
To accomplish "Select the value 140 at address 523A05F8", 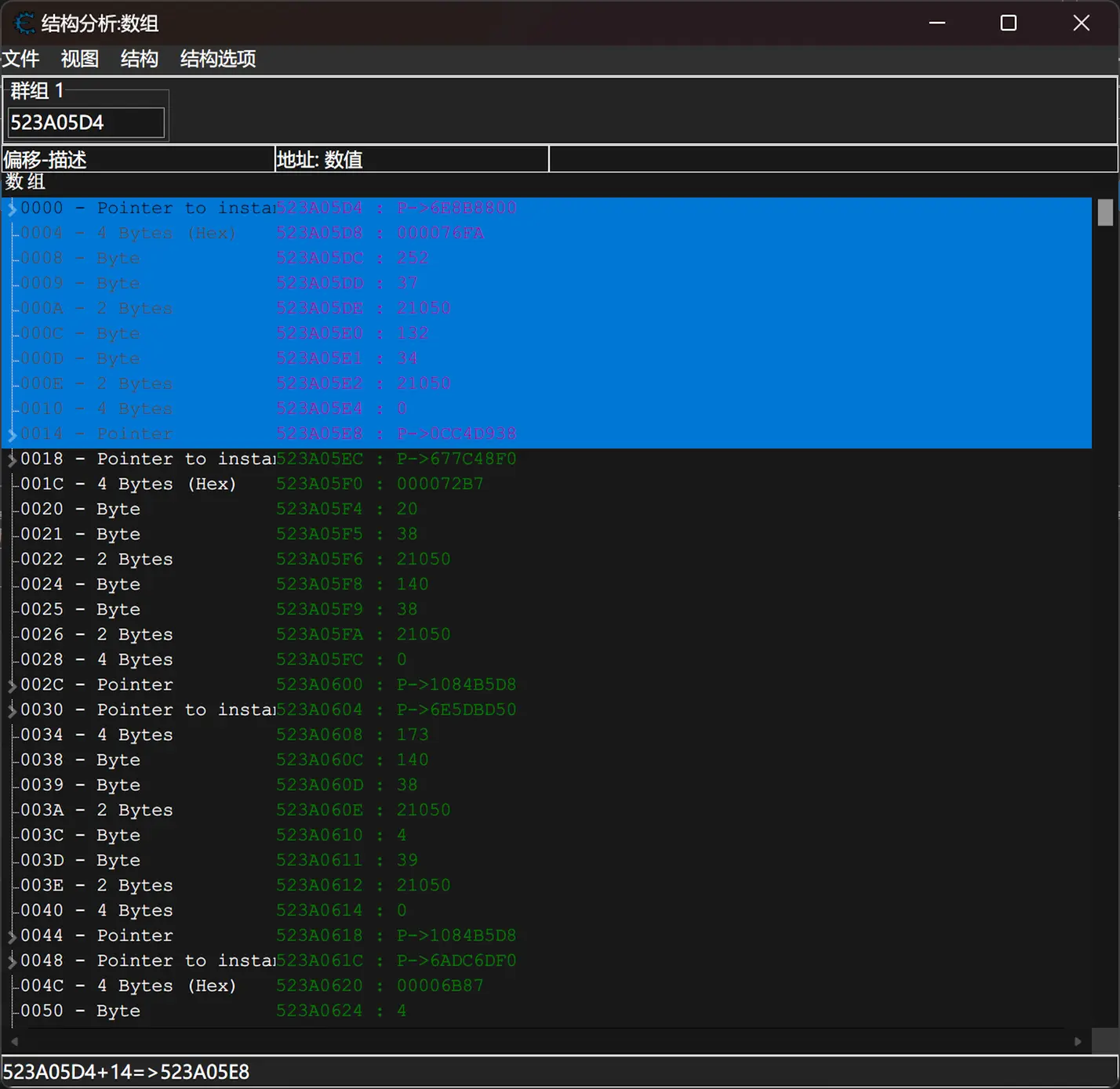I will pyautogui.click(x=412, y=585).
